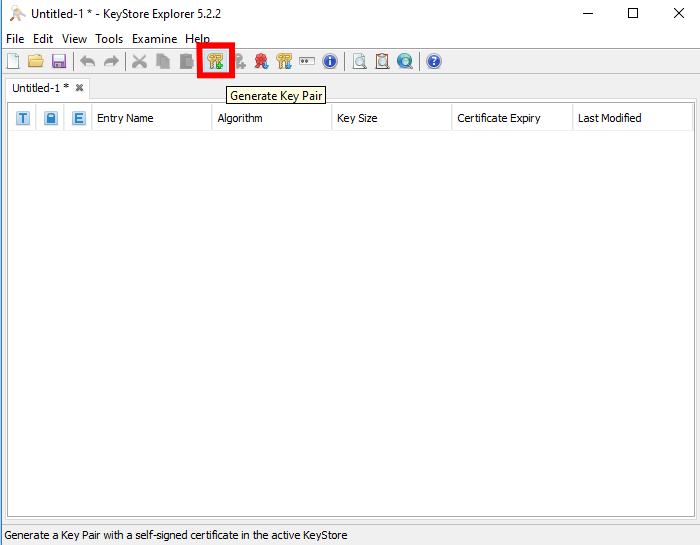700x545 pixels.
Task: Open the Examine menu
Action: coord(154,39)
